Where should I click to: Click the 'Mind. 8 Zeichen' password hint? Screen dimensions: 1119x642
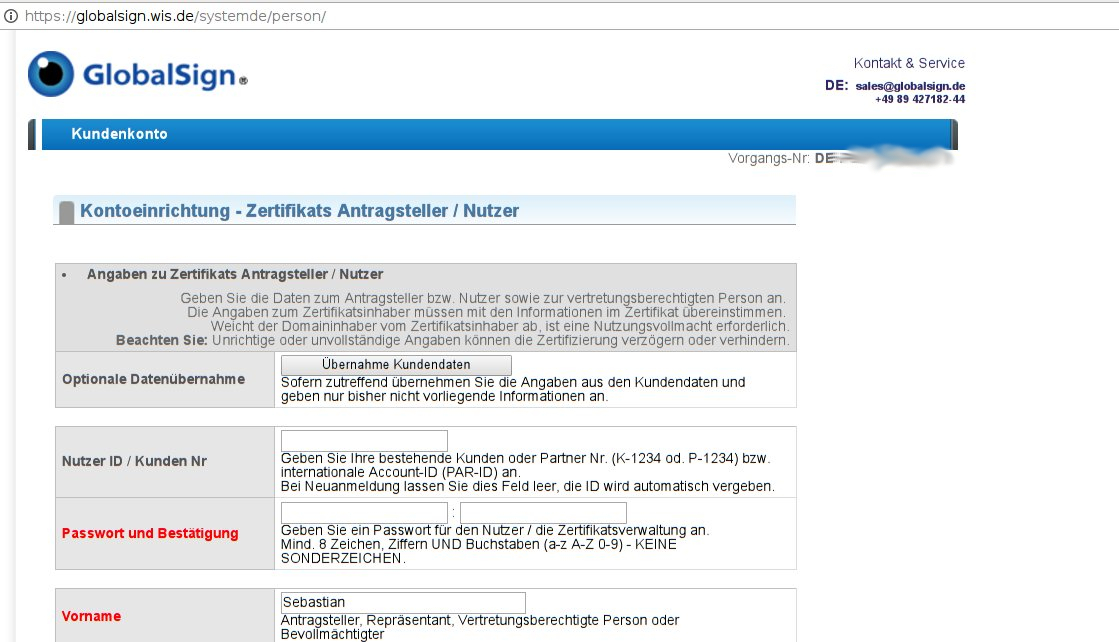[478, 551]
